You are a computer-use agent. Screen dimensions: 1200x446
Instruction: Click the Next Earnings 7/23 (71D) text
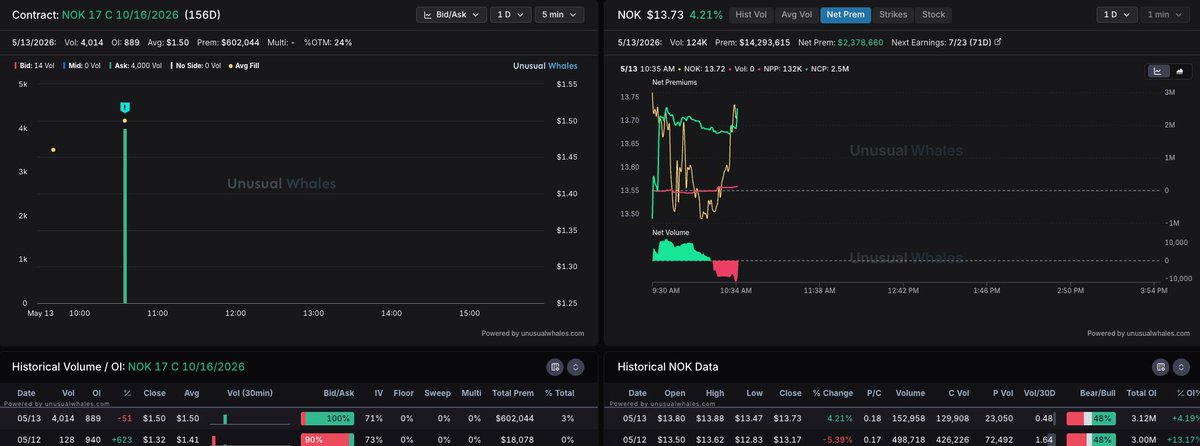[x=939, y=43]
